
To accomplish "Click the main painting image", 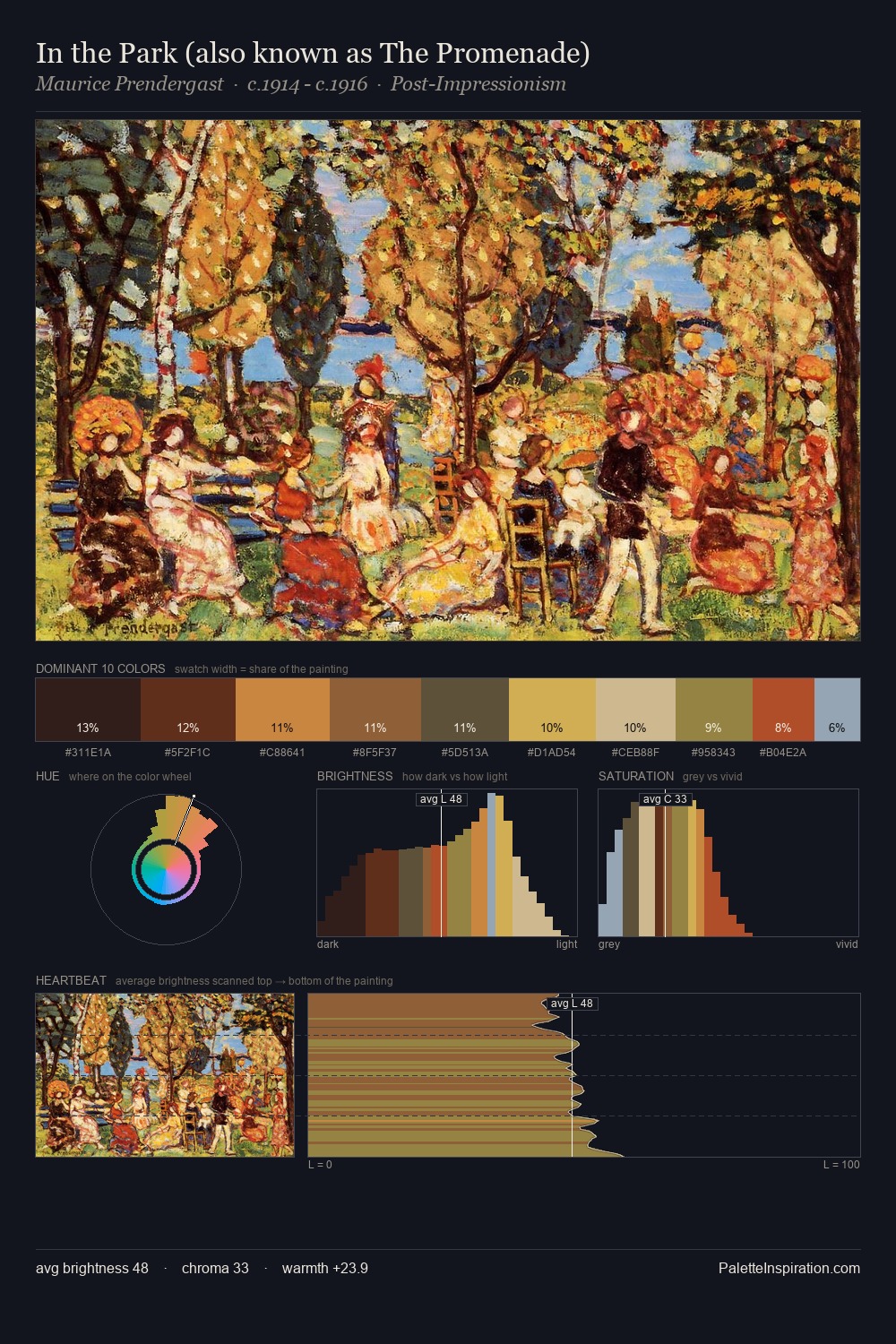I will 448,381.
